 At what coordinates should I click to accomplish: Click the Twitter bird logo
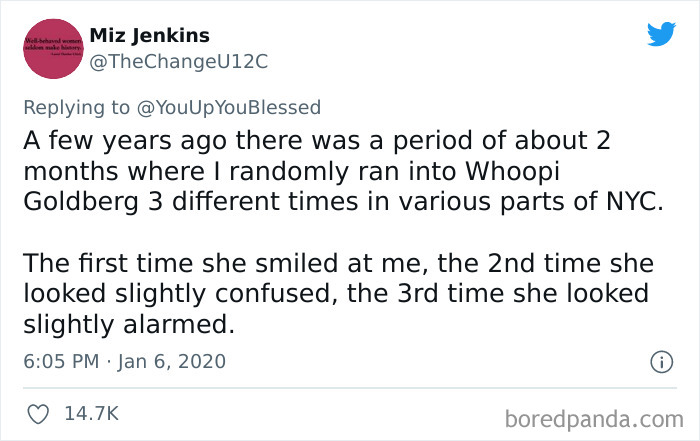pos(660,34)
